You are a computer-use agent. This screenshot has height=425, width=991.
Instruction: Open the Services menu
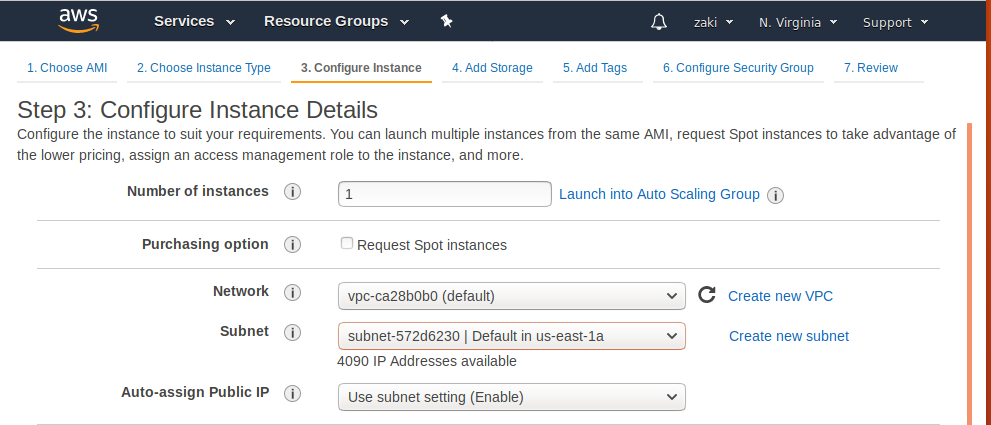[x=194, y=21]
